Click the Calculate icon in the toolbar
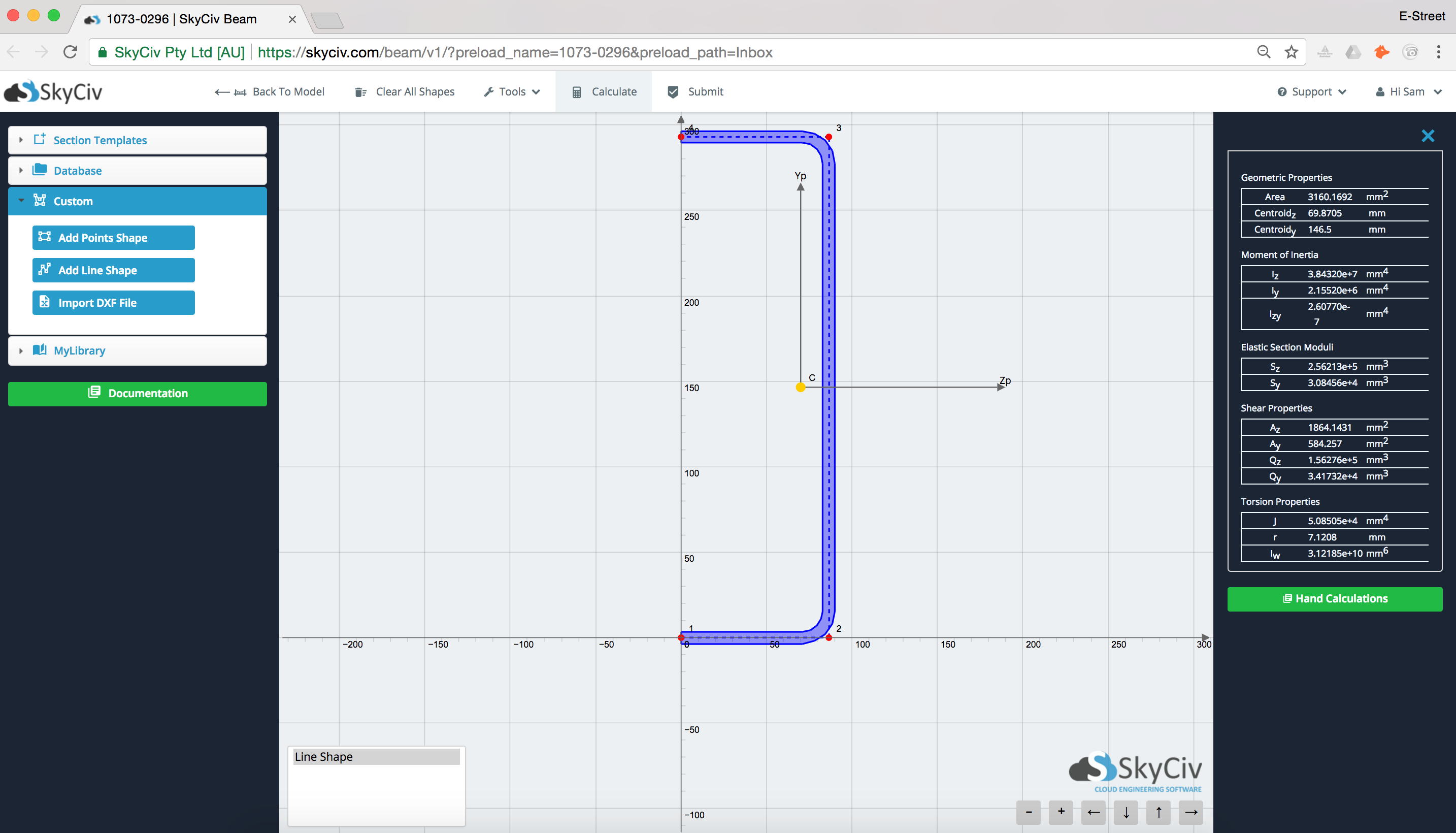Viewport: 1456px width, 833px height. pos(577,91)
